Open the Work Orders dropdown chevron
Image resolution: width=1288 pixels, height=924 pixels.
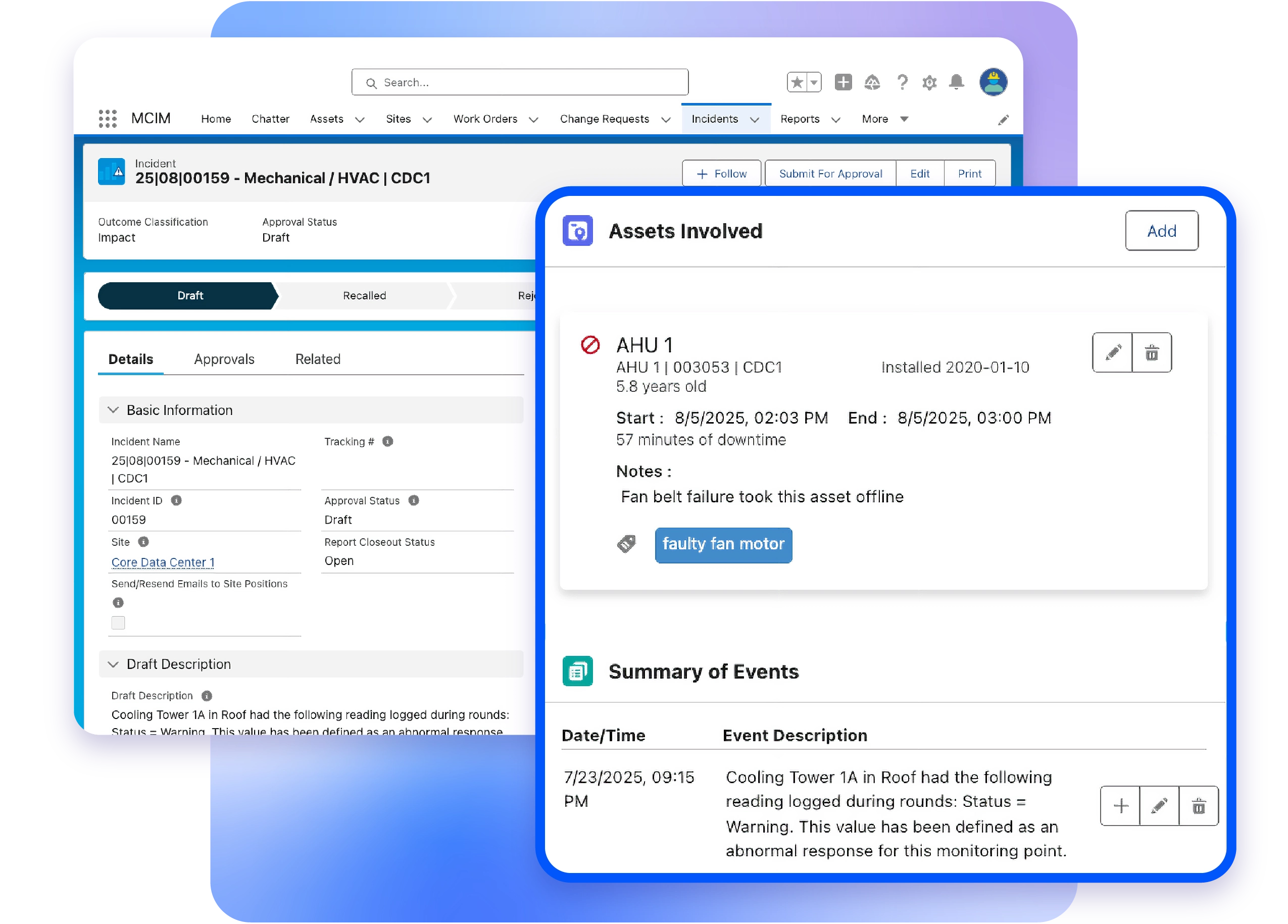tap(533, 119)
